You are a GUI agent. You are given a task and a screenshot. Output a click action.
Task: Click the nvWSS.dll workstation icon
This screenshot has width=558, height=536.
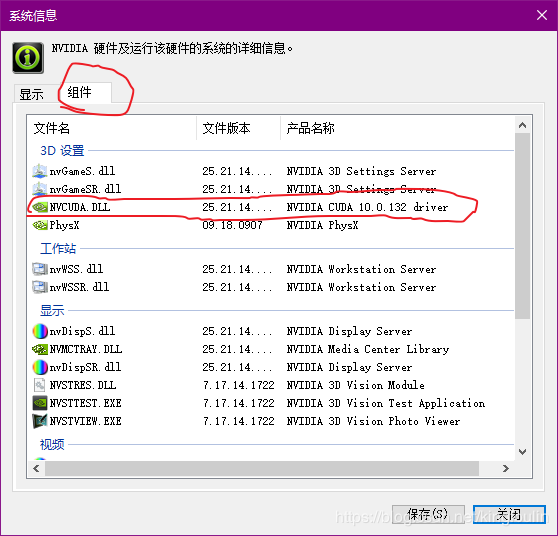40,269
